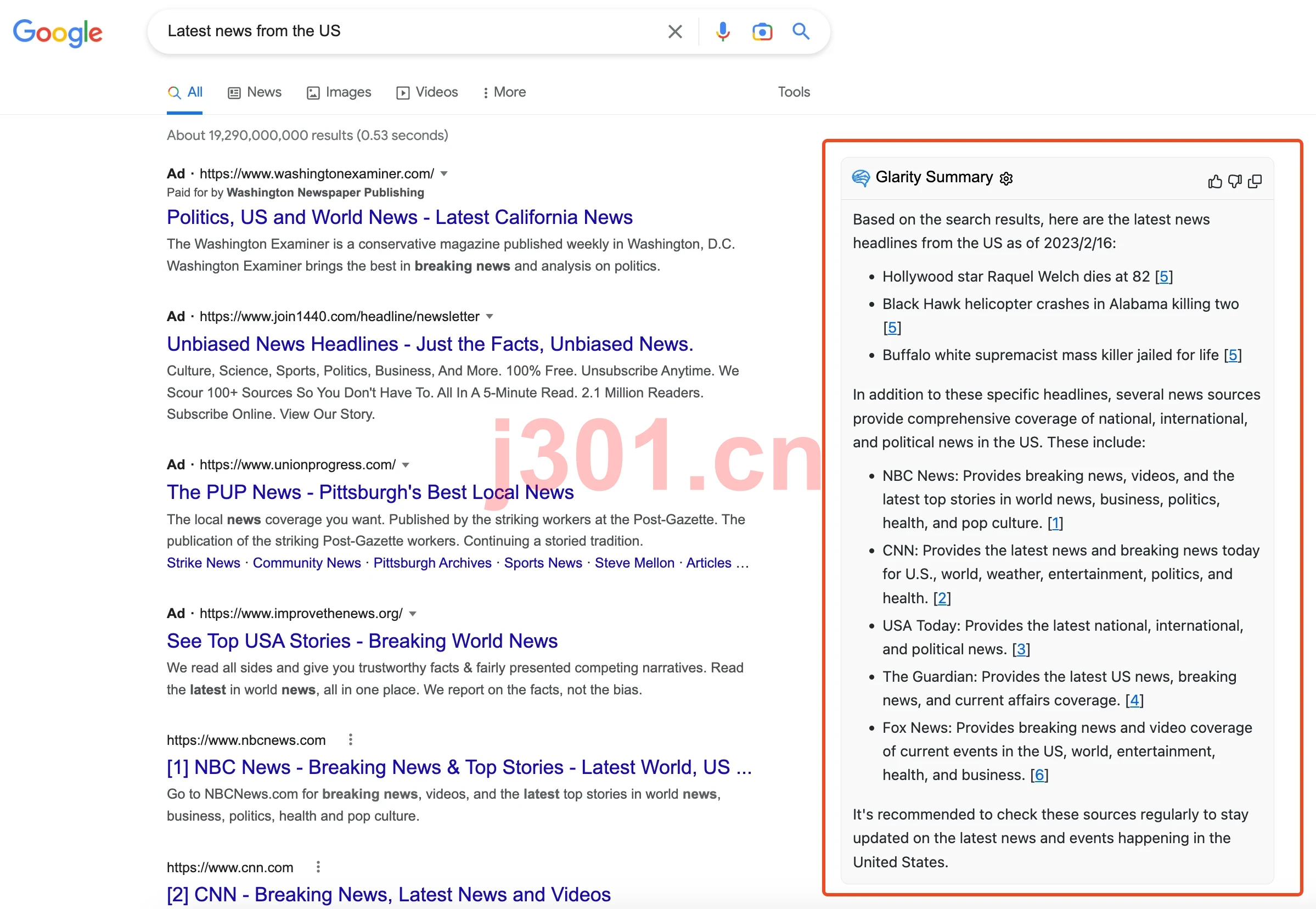Clear the search box with the X icon
Image resolution: width=1316 pixels, height=909 pixels.
[x=675, y=31]
